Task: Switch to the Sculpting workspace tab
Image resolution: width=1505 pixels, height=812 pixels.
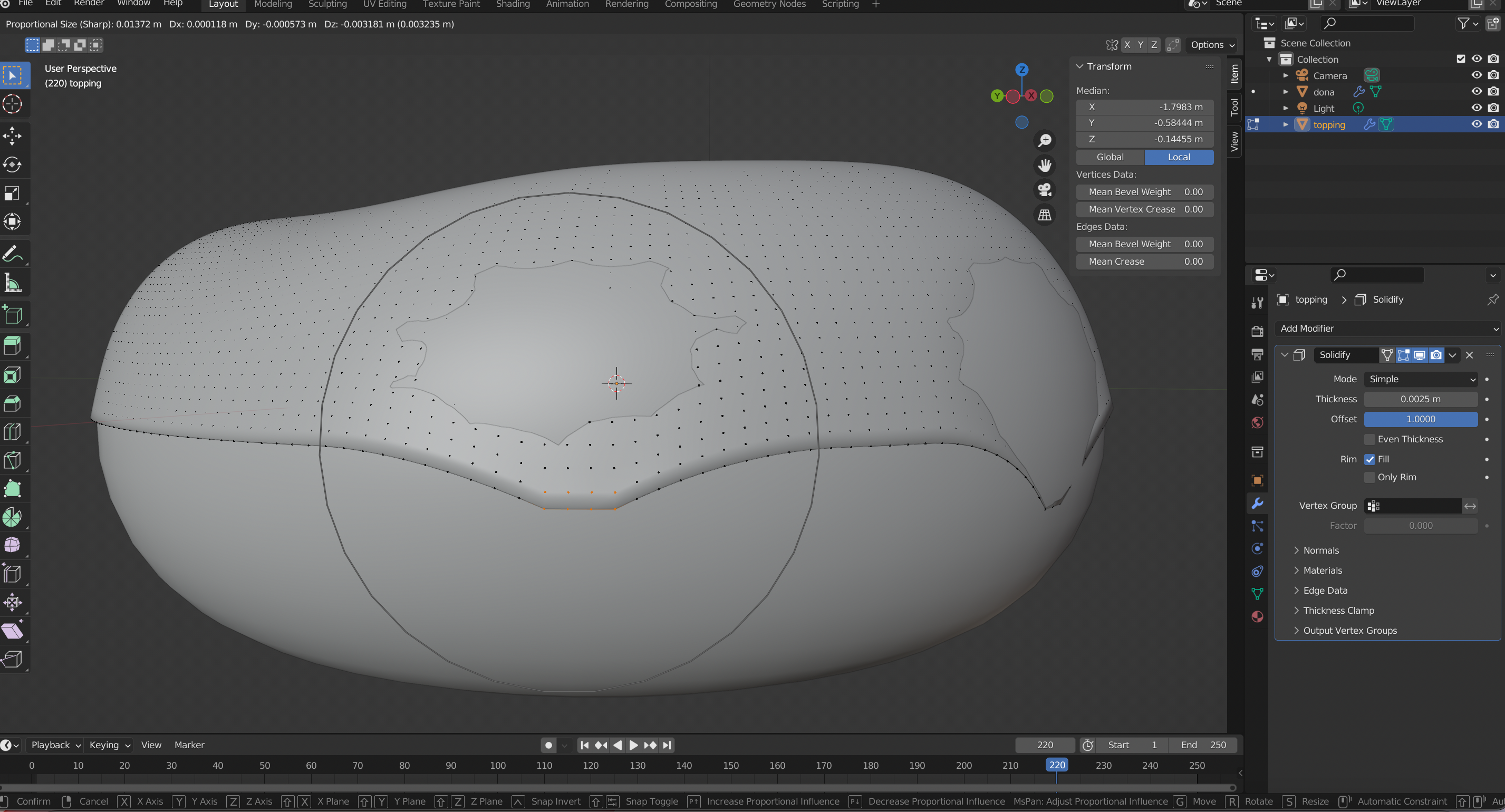Action: [x=327, y=4]
